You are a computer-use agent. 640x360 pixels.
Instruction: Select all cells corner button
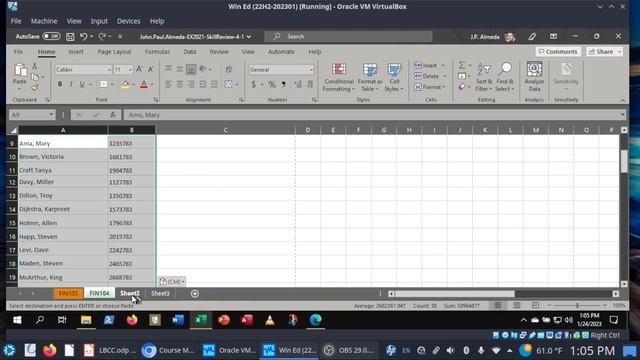click(13, 130)
